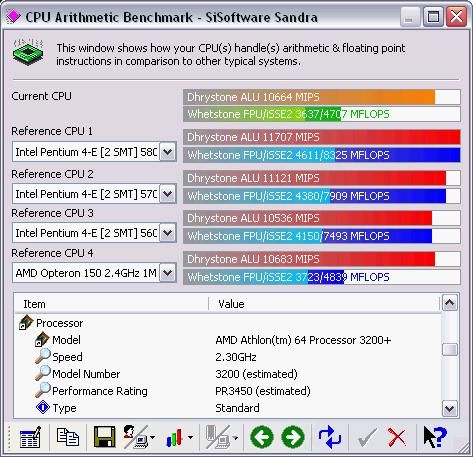
Task: Open the bar chart icon
Action: [x=175, y=437]
